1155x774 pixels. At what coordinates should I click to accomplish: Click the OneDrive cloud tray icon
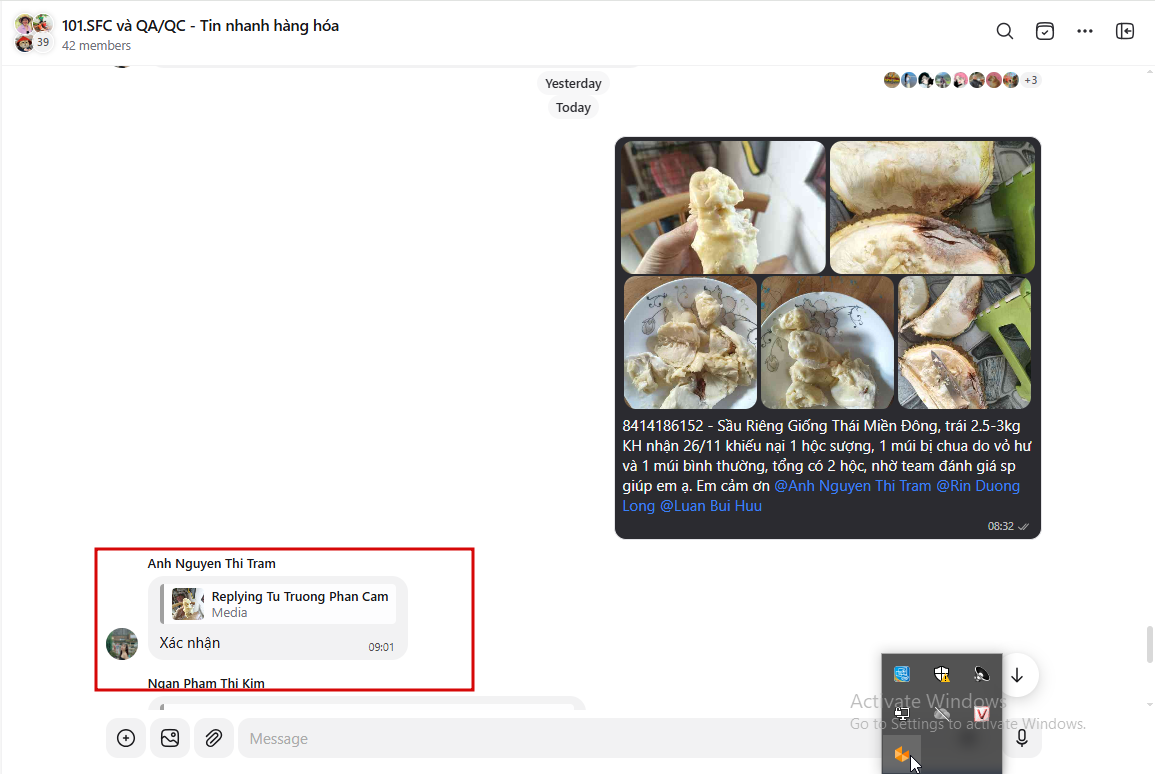pos(941,714)
